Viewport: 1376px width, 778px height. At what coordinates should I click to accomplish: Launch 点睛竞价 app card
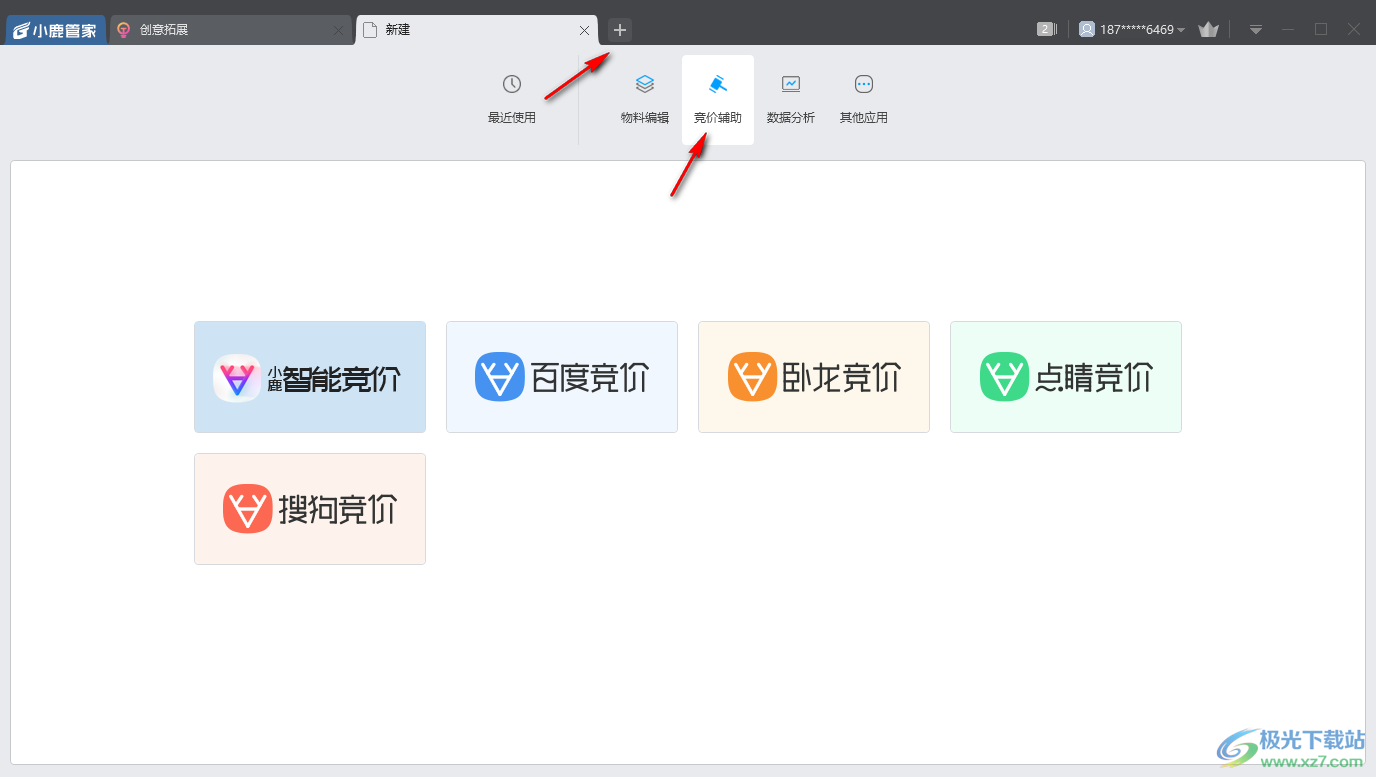[1066, 377]
